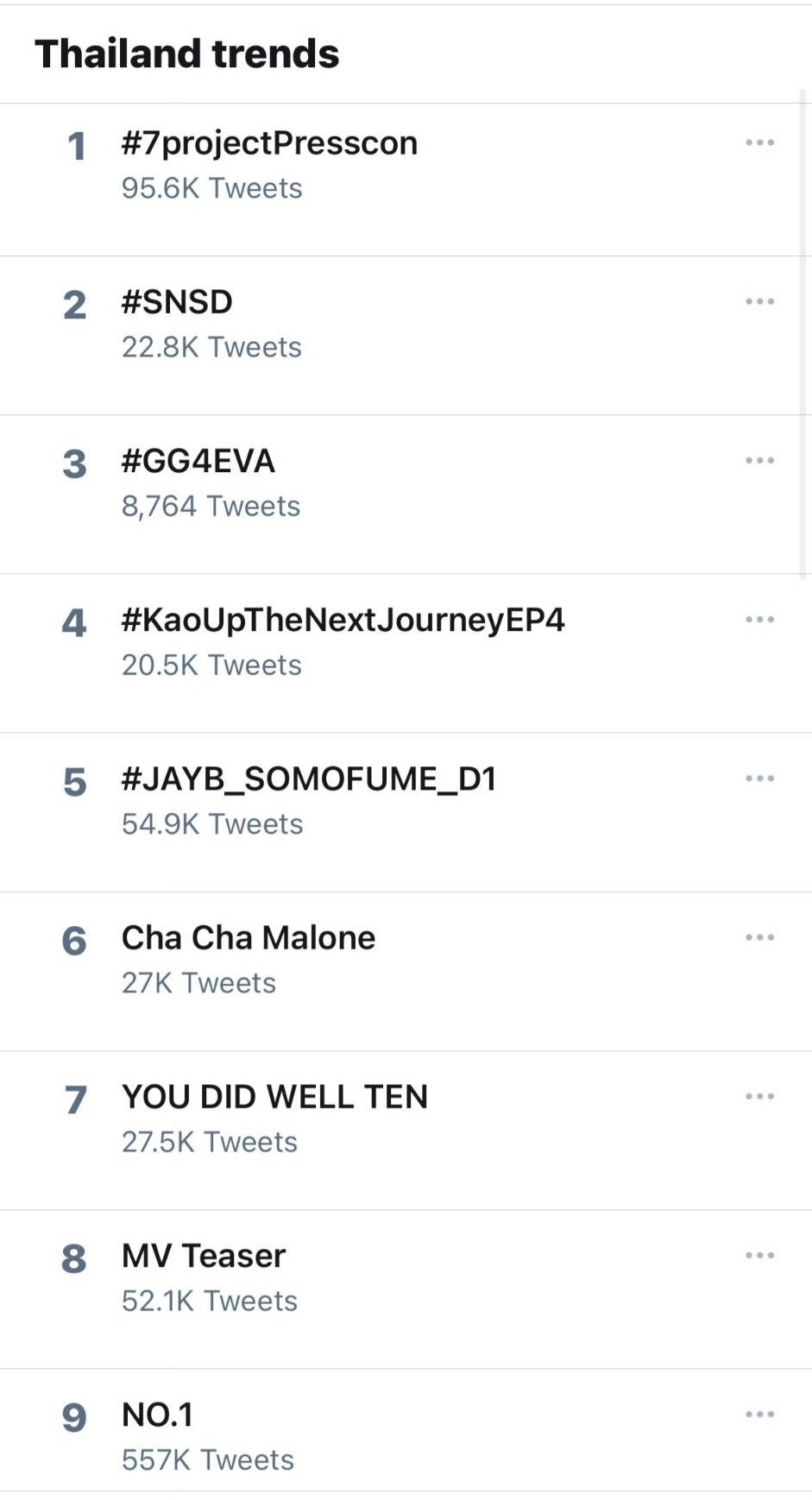Open more options for #SNSD trend
The width and height of the screenshot is (812, 1500).
pyautogui.click(x=759, y=301)
